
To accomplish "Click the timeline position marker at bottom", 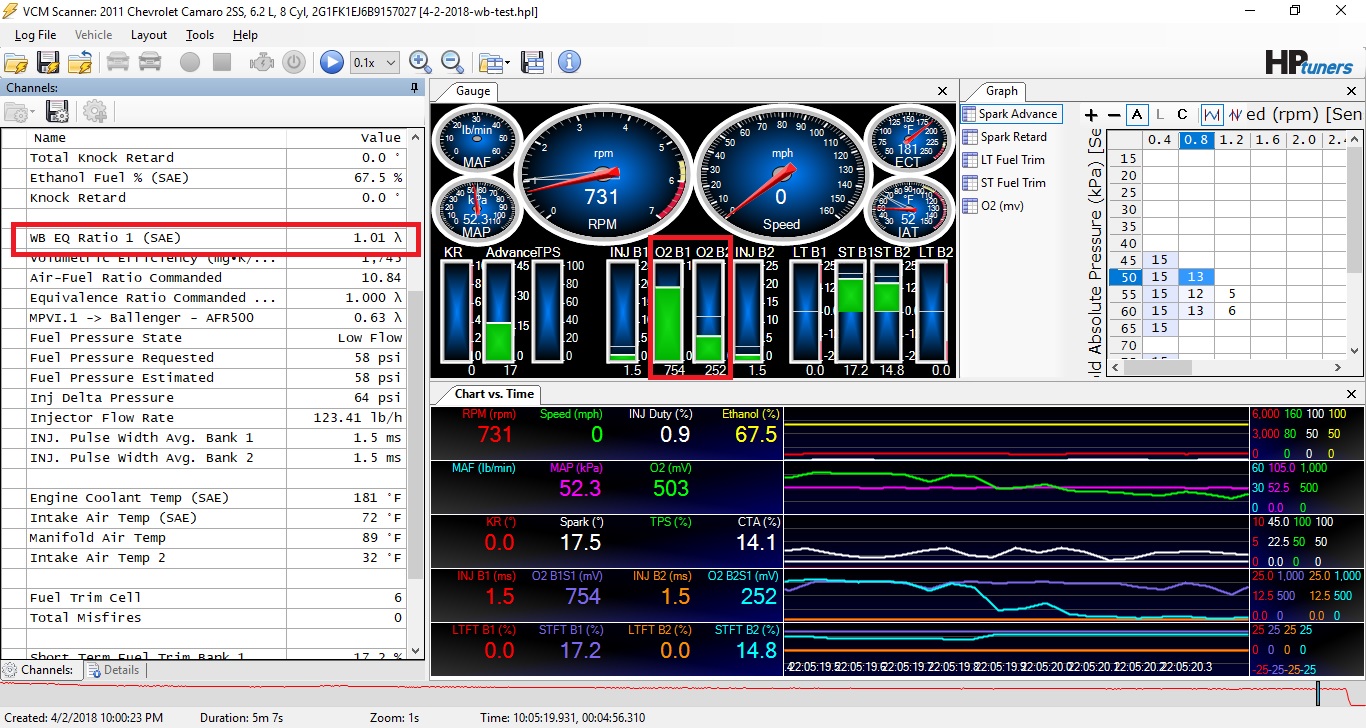I will pos(1319,693).
